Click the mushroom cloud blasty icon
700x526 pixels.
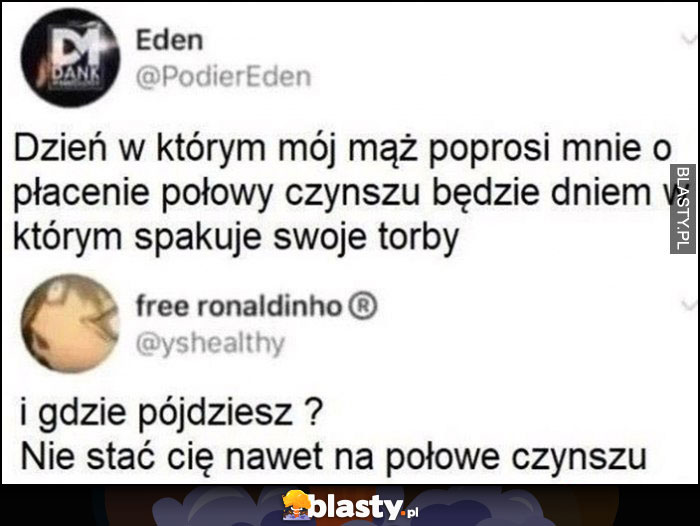pos(297,505)
